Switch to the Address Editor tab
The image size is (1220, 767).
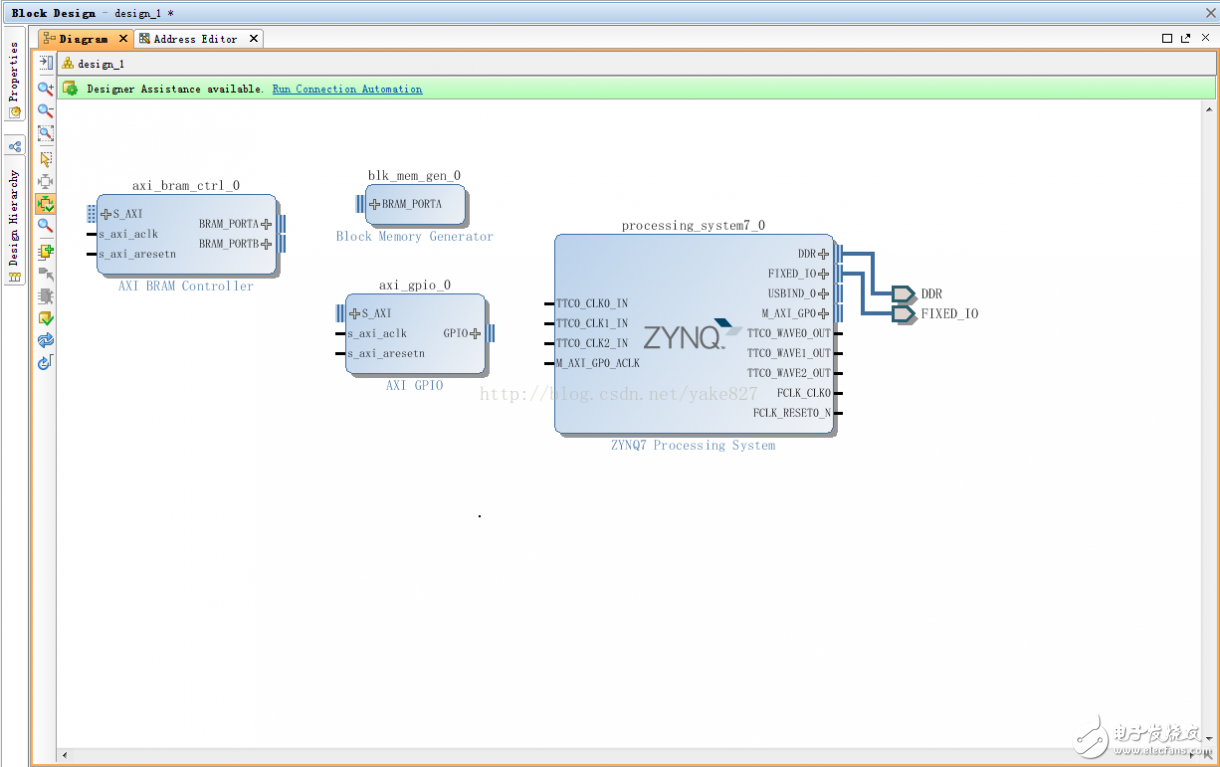point(194,39)
